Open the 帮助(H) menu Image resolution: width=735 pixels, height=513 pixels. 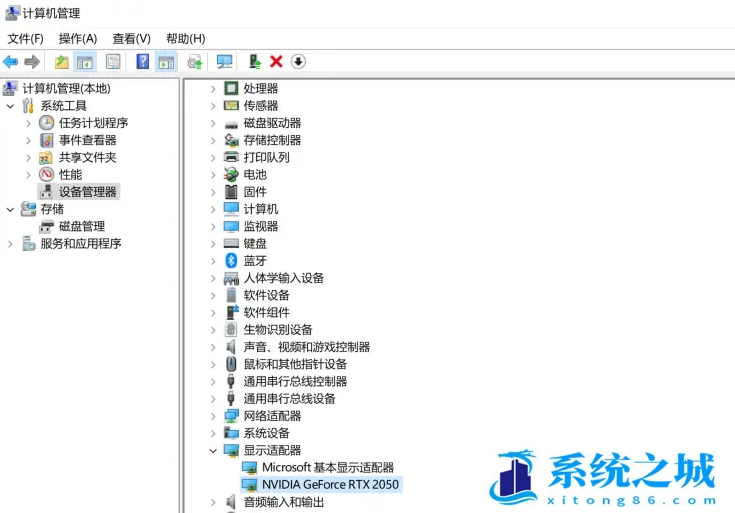[185, 38]
